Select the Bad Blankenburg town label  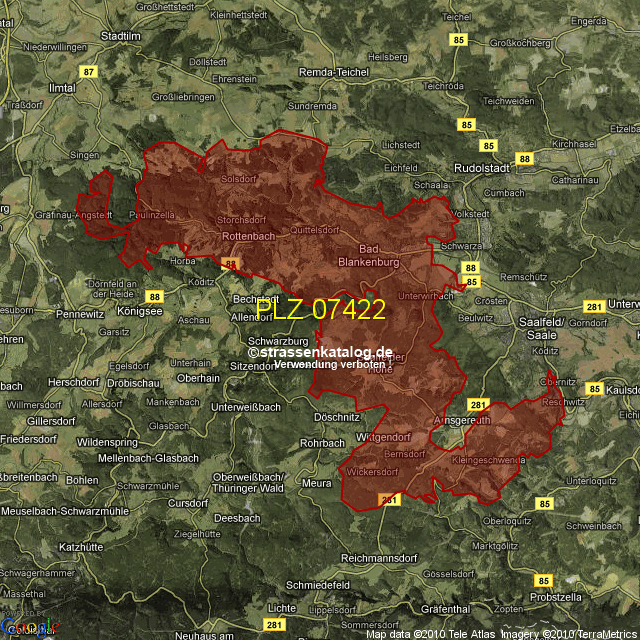pos(379,255)
